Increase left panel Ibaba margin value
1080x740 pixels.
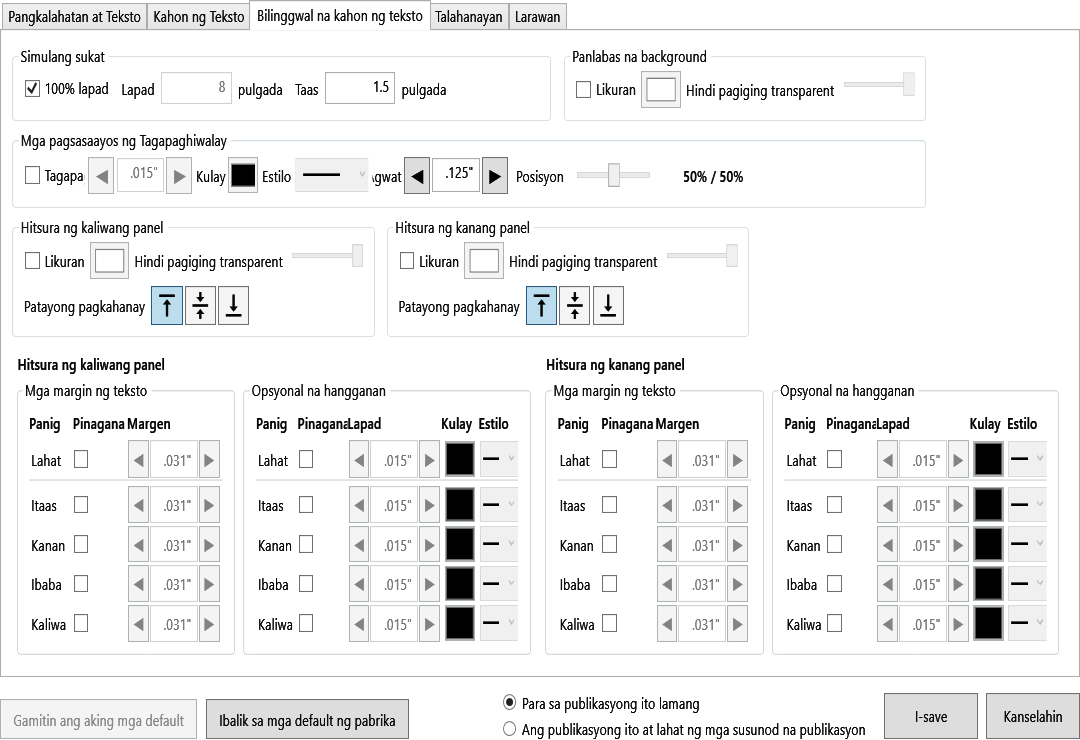point(209,584)
